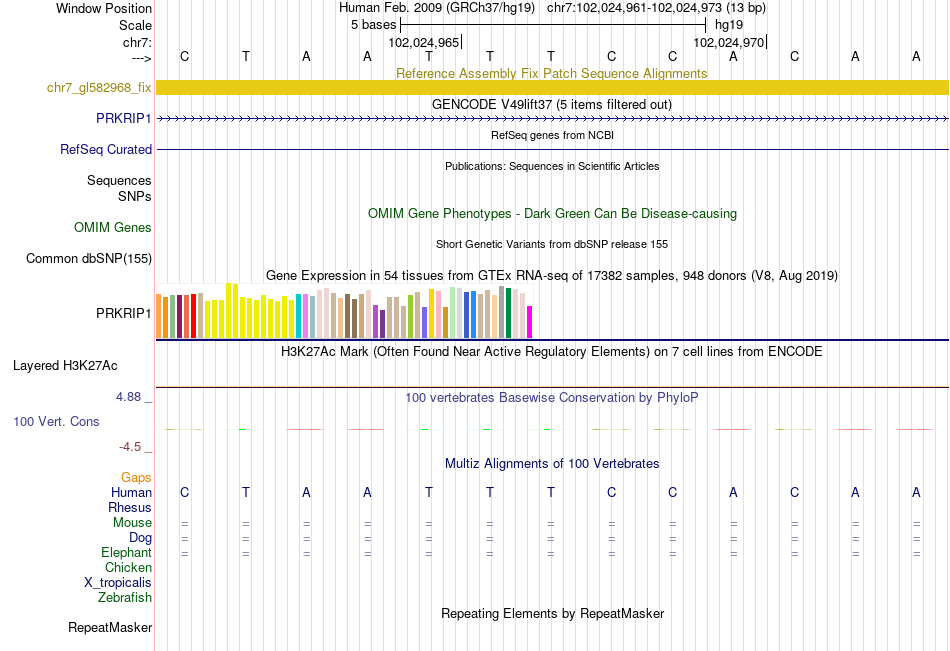Click the -4.5 PhyloP lower limit value
The width and height of the screenshot is (950, 651).
pos(130,447)
